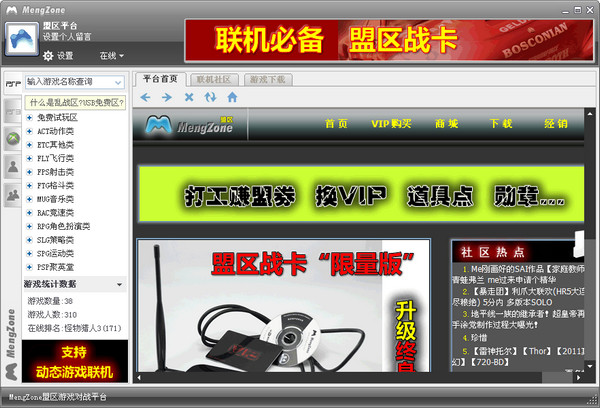Click the 游戏人数:310 statistic
600x408 pixels.
pyautogui.click(x=52, y=315)
